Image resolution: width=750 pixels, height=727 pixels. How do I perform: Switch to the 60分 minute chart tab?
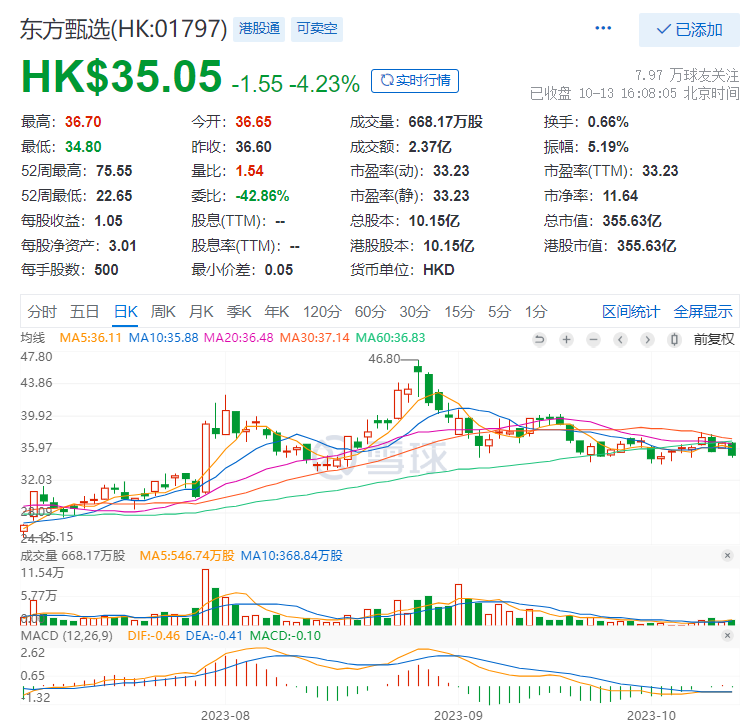click(370, 311)
